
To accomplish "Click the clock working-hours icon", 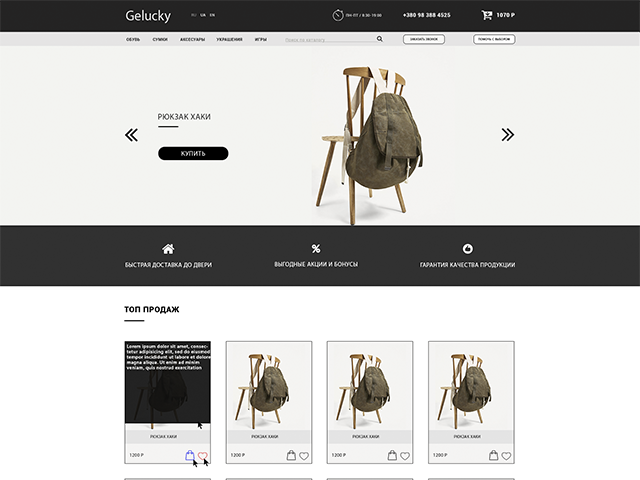I will coord(338,15).
